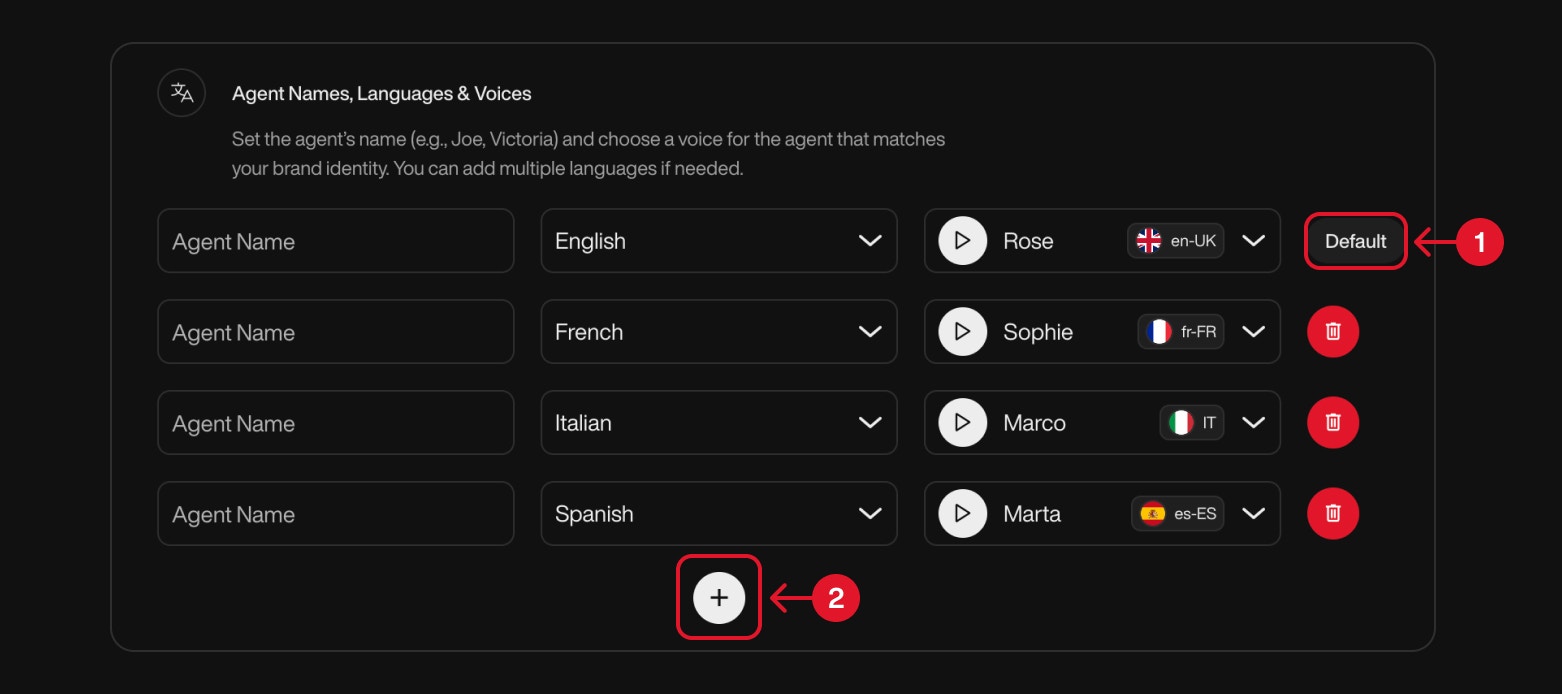Expand the voice selector for Marta
Screen dimensions: 1562x694
pyautogui.click(x=1254, y=513)
